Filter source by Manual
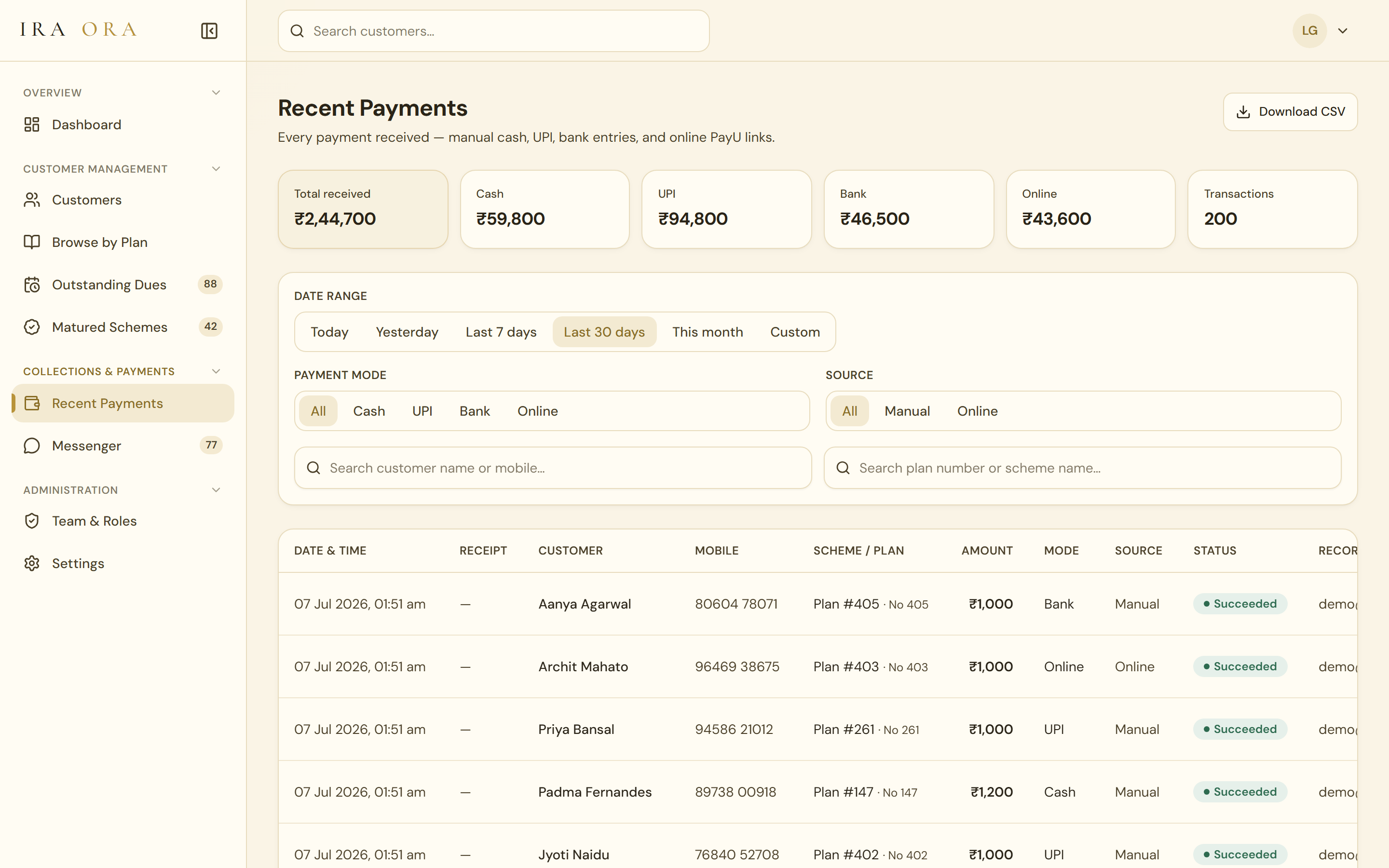The height and width of the screenshot is (868, 1389). point(908,411)
